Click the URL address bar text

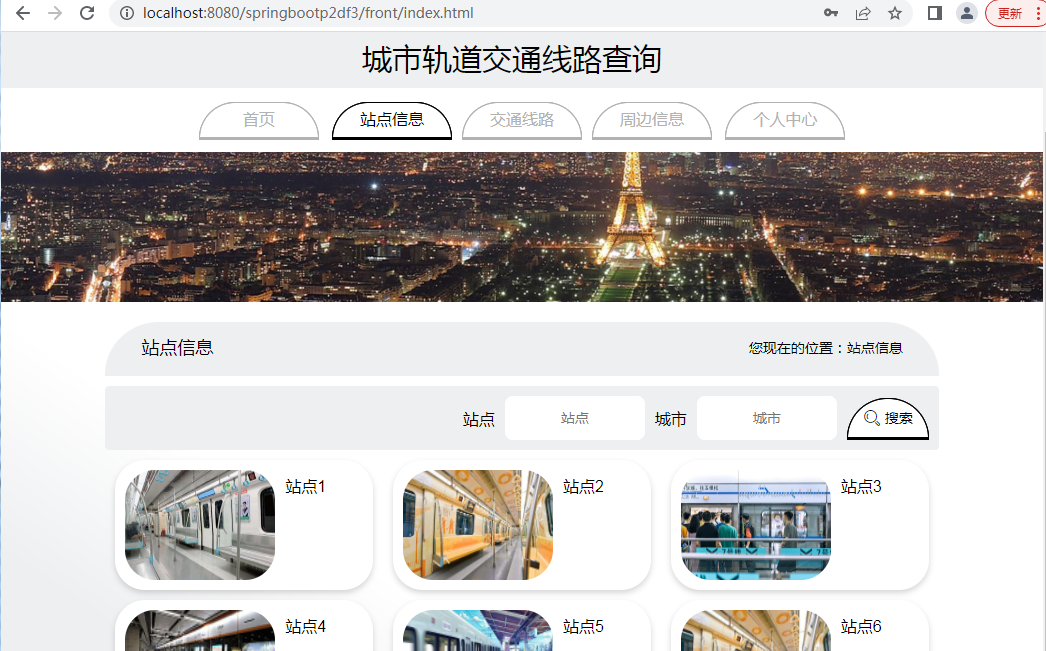pyautogui.click(x=308, y=13)
